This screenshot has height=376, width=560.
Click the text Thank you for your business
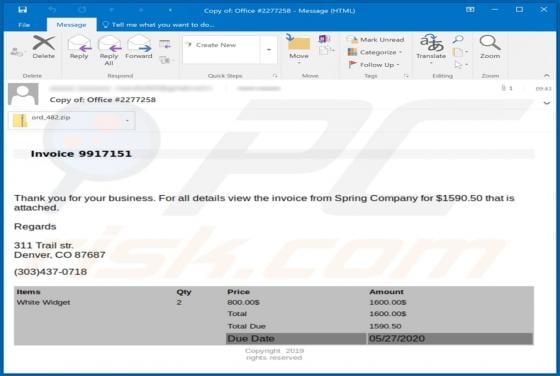[85, 198]
